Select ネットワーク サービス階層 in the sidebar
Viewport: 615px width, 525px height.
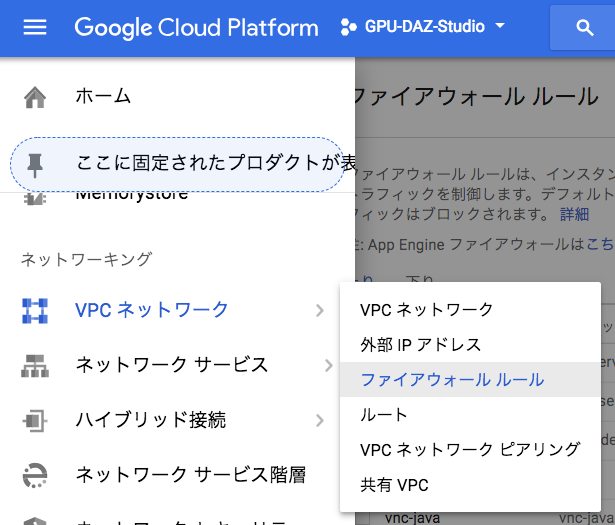191,474
